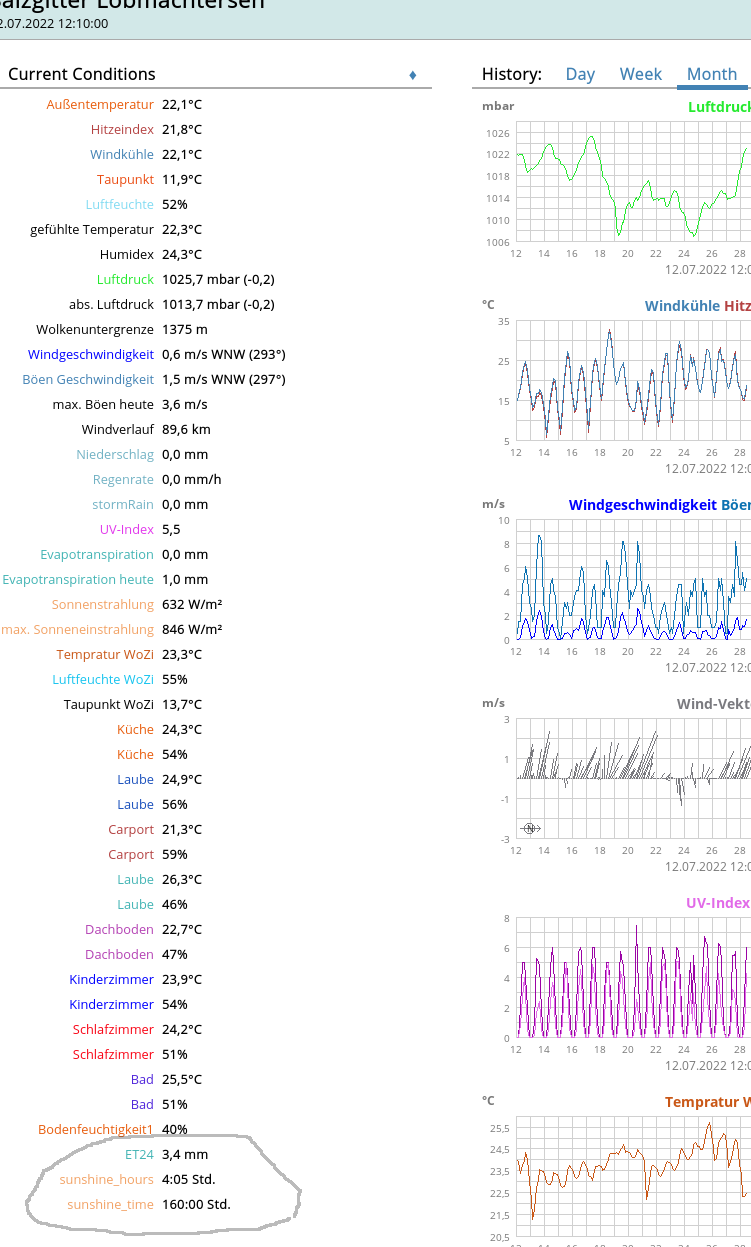The width and height of the screenshot is (751, 1247).
Task: Click the Windgeschwindigkeit label in conditions list
Action: tap(91, 354)
